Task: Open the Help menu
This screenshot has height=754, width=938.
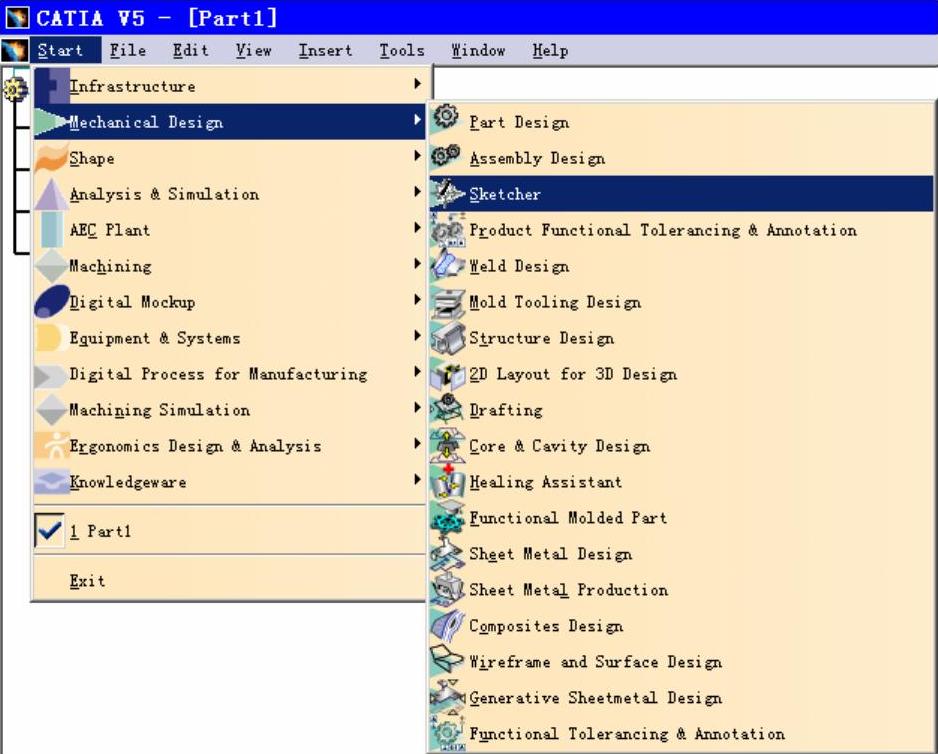Action: tap(550, 50)
